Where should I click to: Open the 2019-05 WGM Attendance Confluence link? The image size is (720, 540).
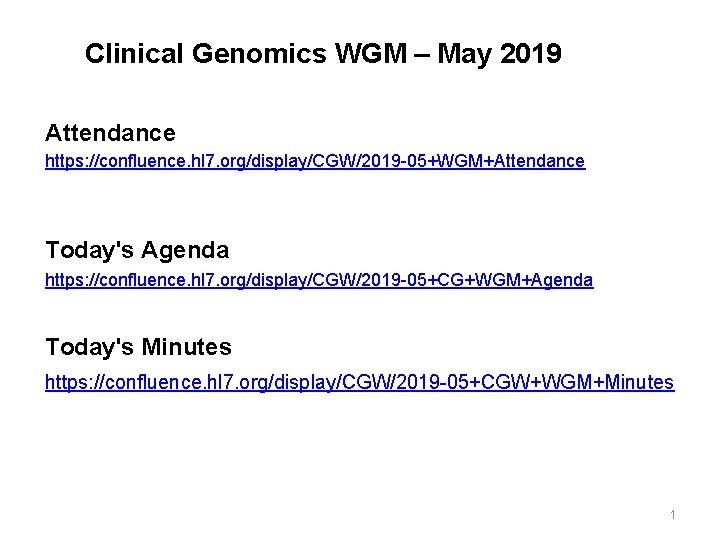tap(315, 161)
